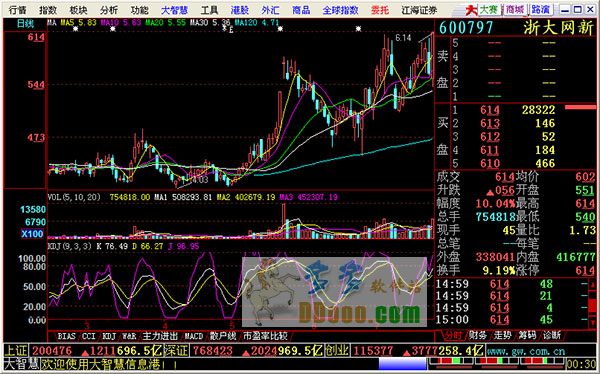Switch to the BIAS indicator tab
The height and width of the screenshot is (374, 600).
(x=66, y=336)
